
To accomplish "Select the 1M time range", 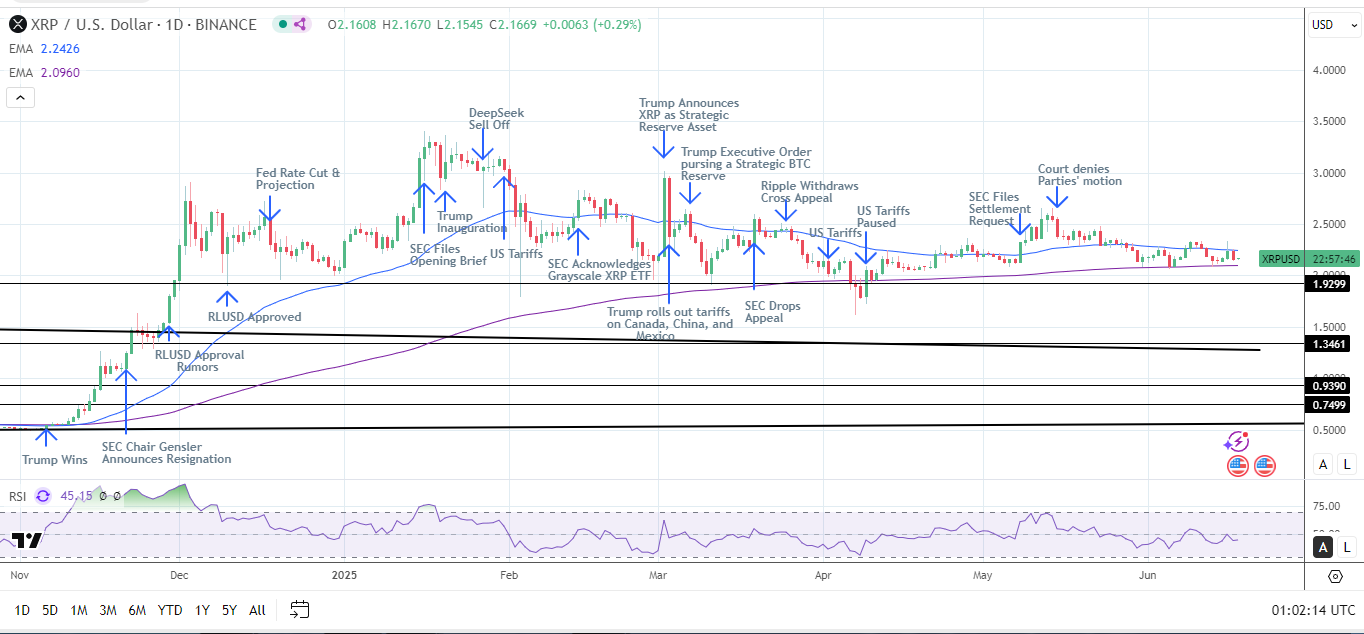I will point(79,609).
